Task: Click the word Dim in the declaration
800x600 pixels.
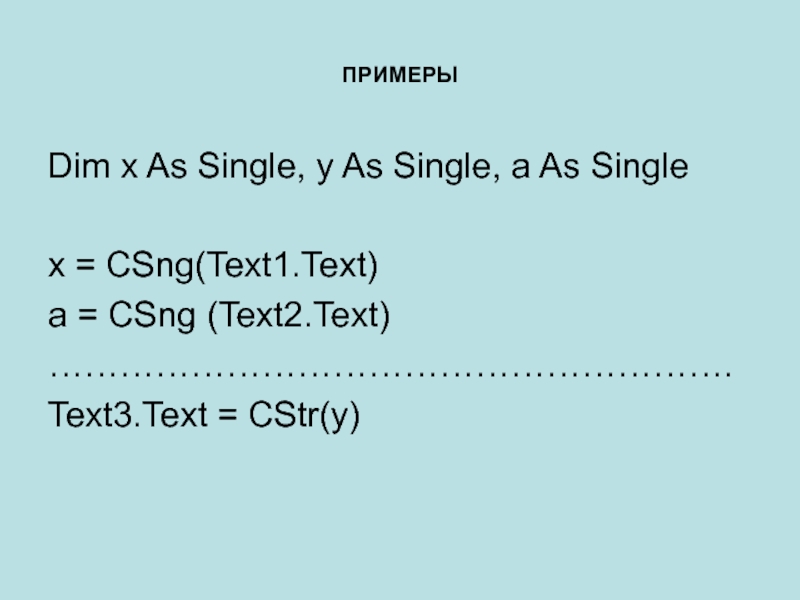Action: [80, 165]
